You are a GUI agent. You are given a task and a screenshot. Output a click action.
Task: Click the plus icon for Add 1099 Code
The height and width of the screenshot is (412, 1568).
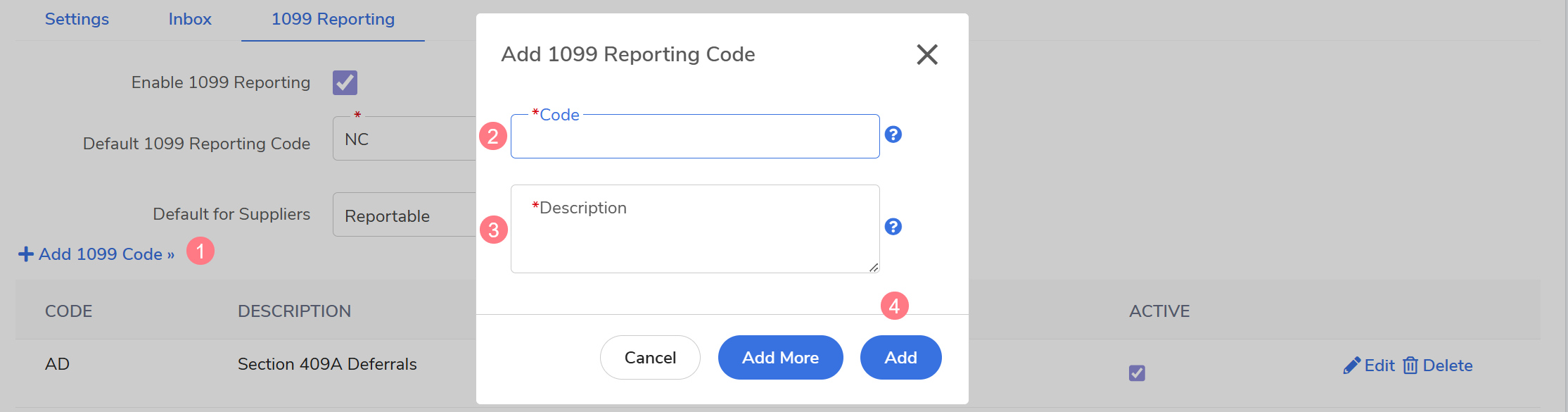(26, 254)
